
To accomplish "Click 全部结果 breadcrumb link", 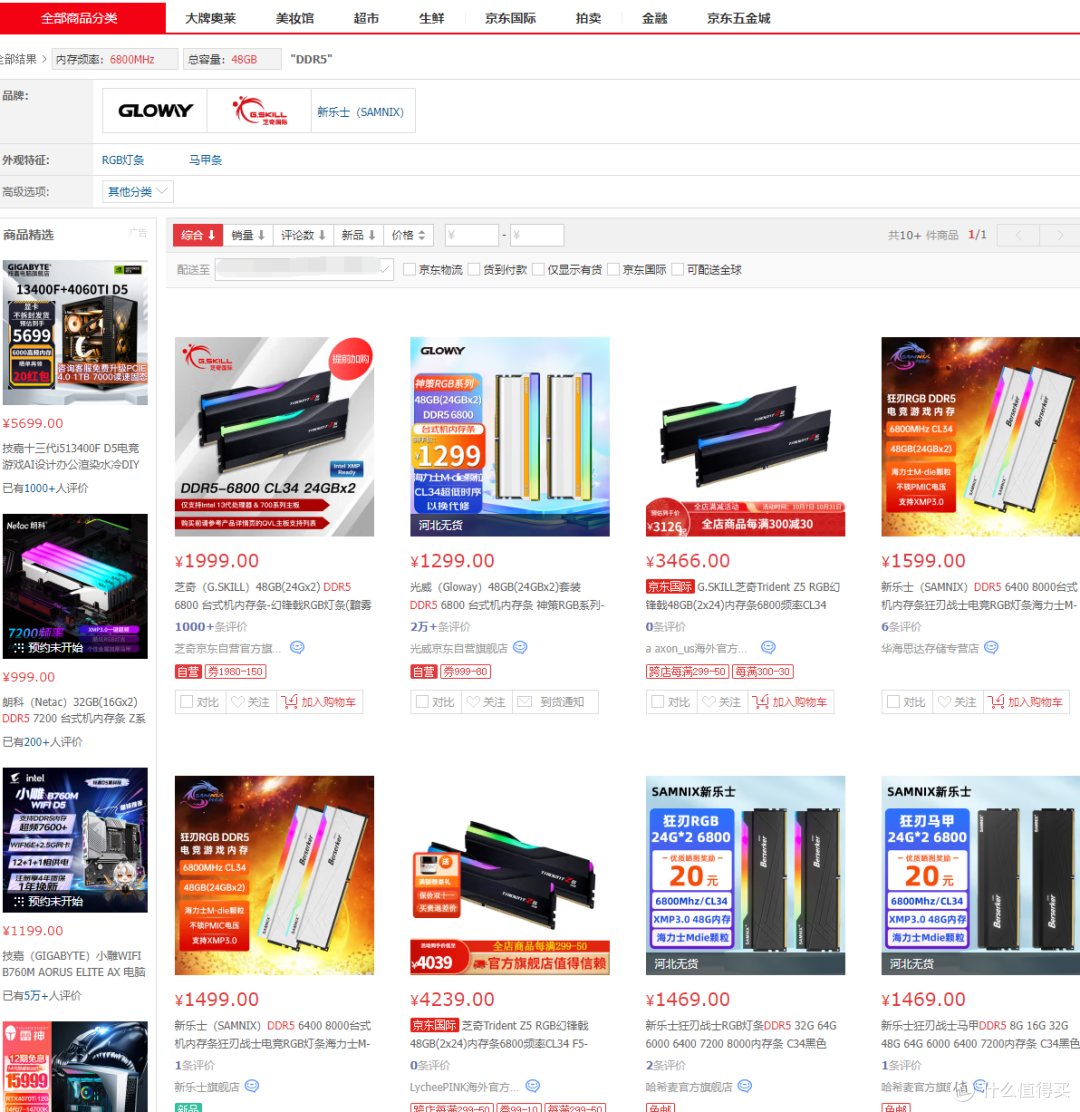I will (x=18, y=60).
